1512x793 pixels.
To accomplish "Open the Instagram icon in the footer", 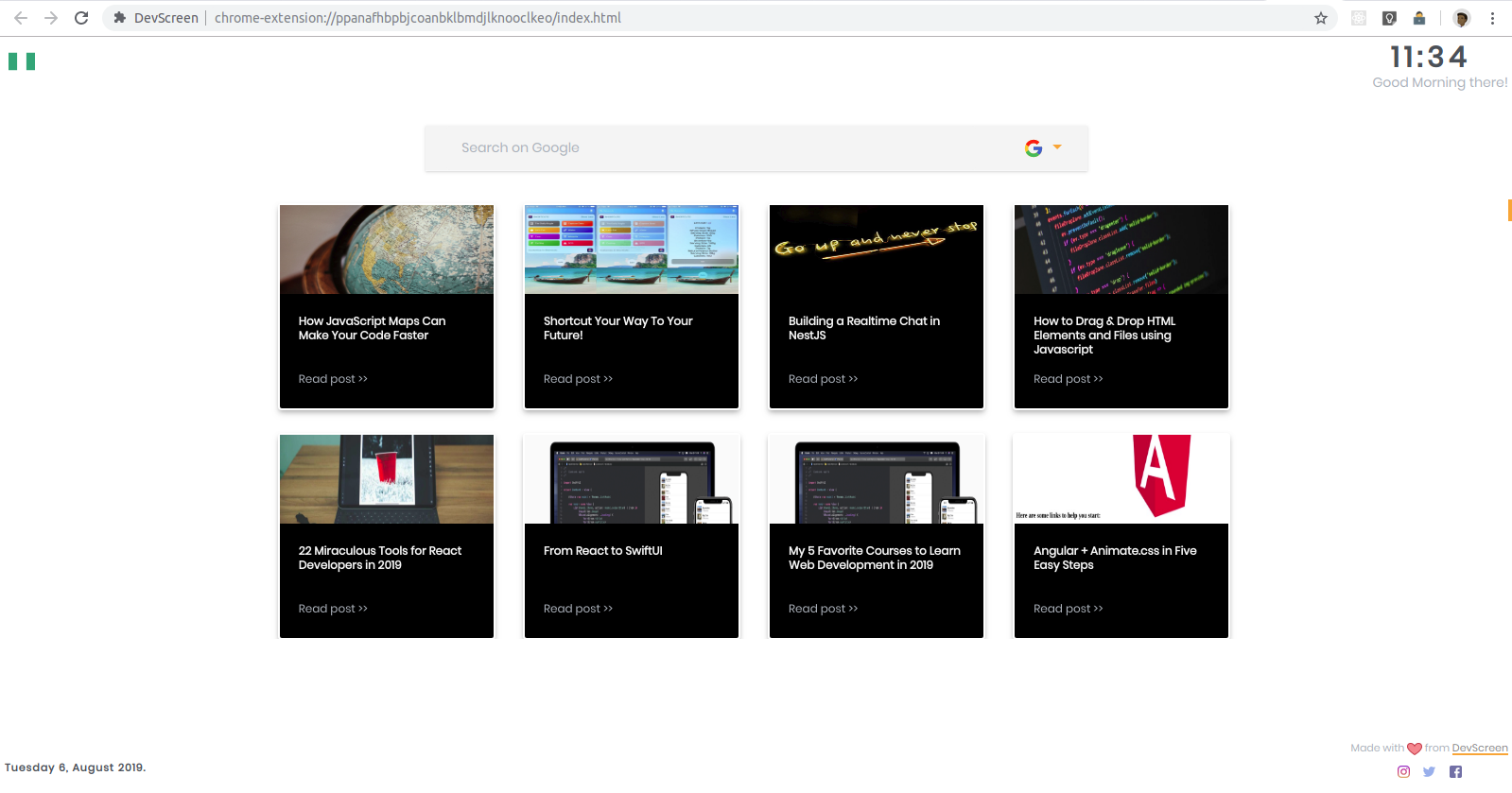I will pyautogui.click(x=1403, y=771).
